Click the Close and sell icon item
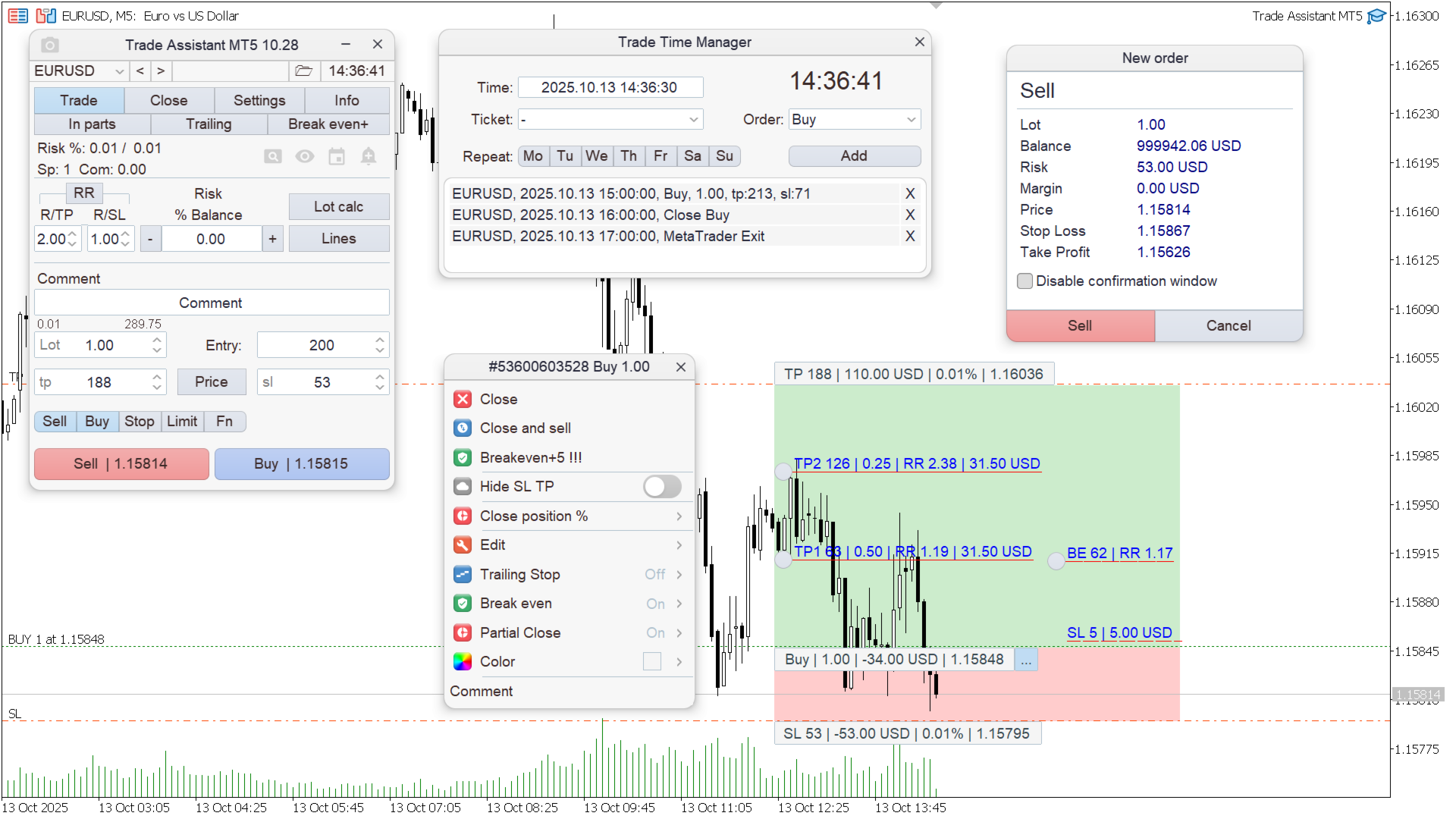The image size is (1456, 819). click(463, 428)
